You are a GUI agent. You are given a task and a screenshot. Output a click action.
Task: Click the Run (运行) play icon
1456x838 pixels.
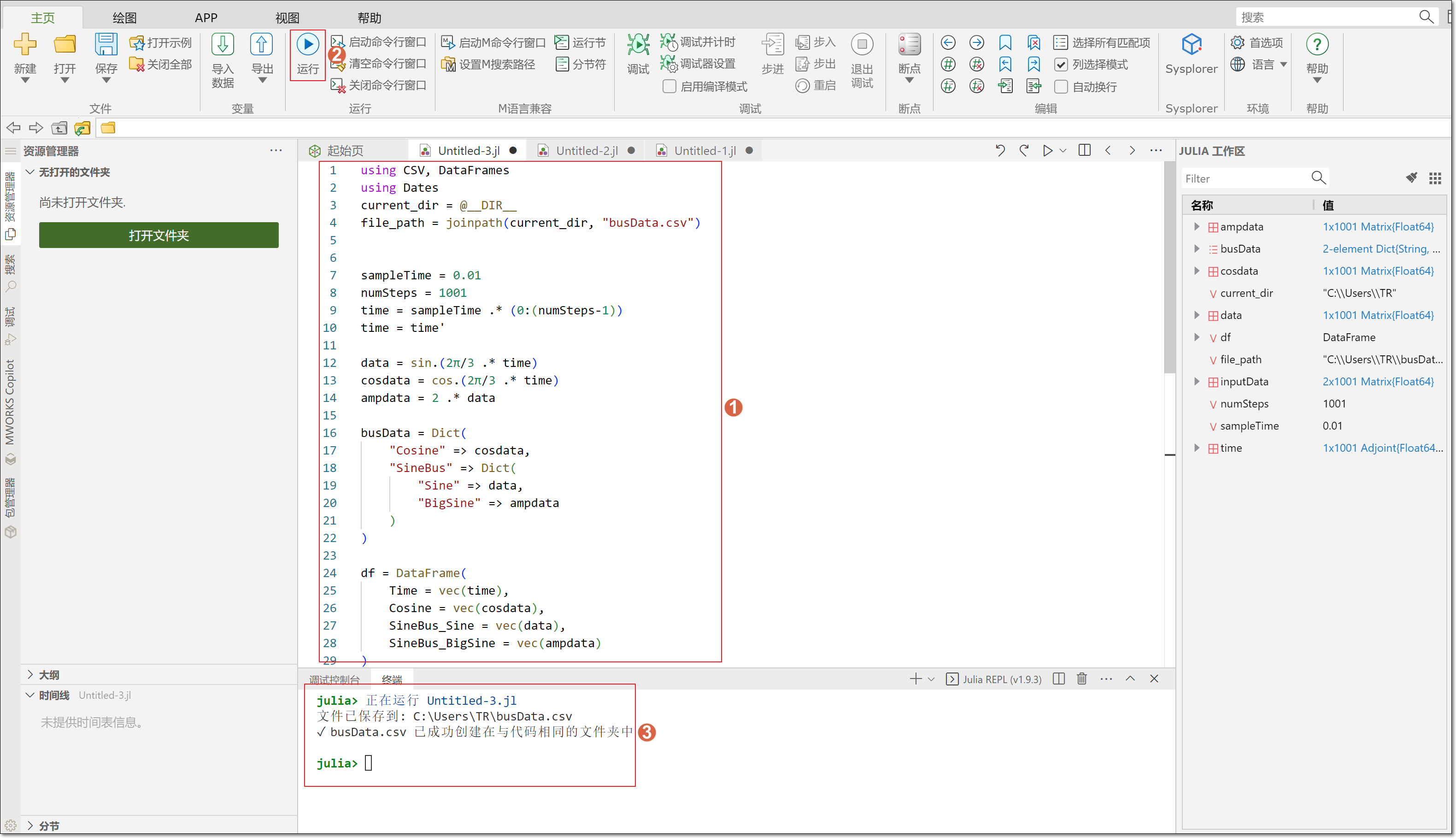click(x=308, y=45)
